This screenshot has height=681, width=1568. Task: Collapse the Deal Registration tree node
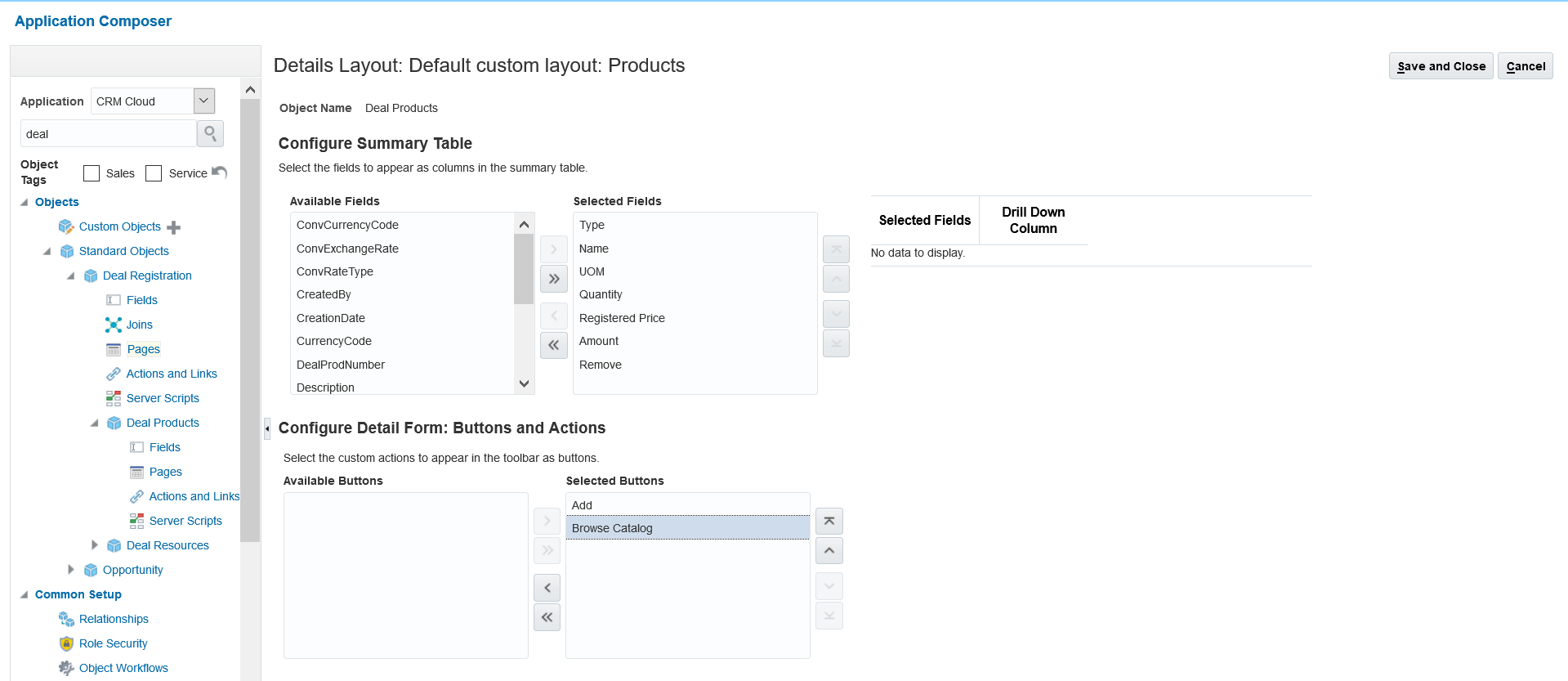point(71,276)
